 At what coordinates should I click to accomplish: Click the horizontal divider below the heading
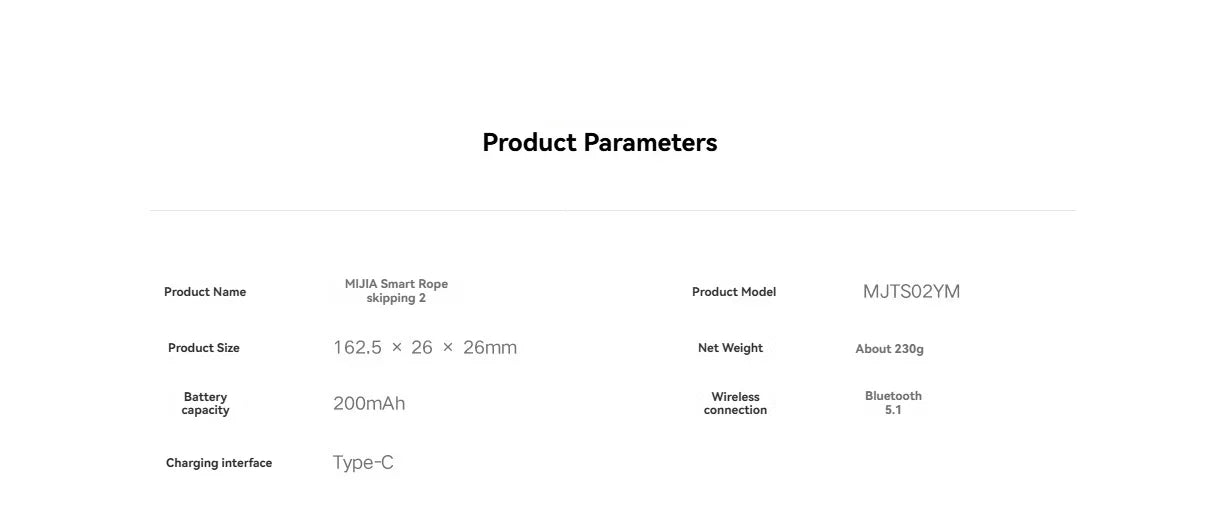(x=612, y=211)
